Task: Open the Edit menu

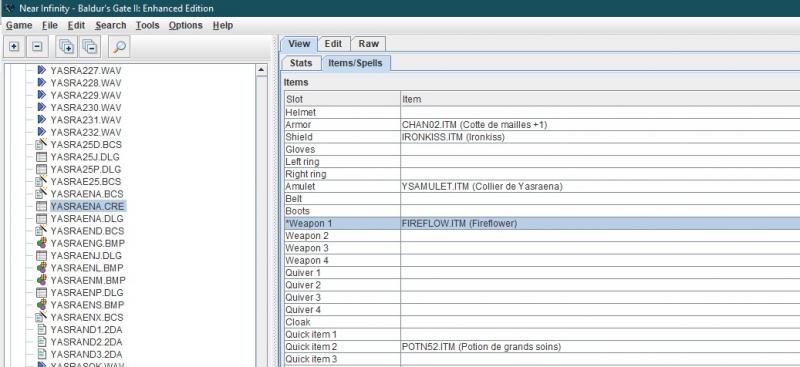Action: [x=77, y=25]
